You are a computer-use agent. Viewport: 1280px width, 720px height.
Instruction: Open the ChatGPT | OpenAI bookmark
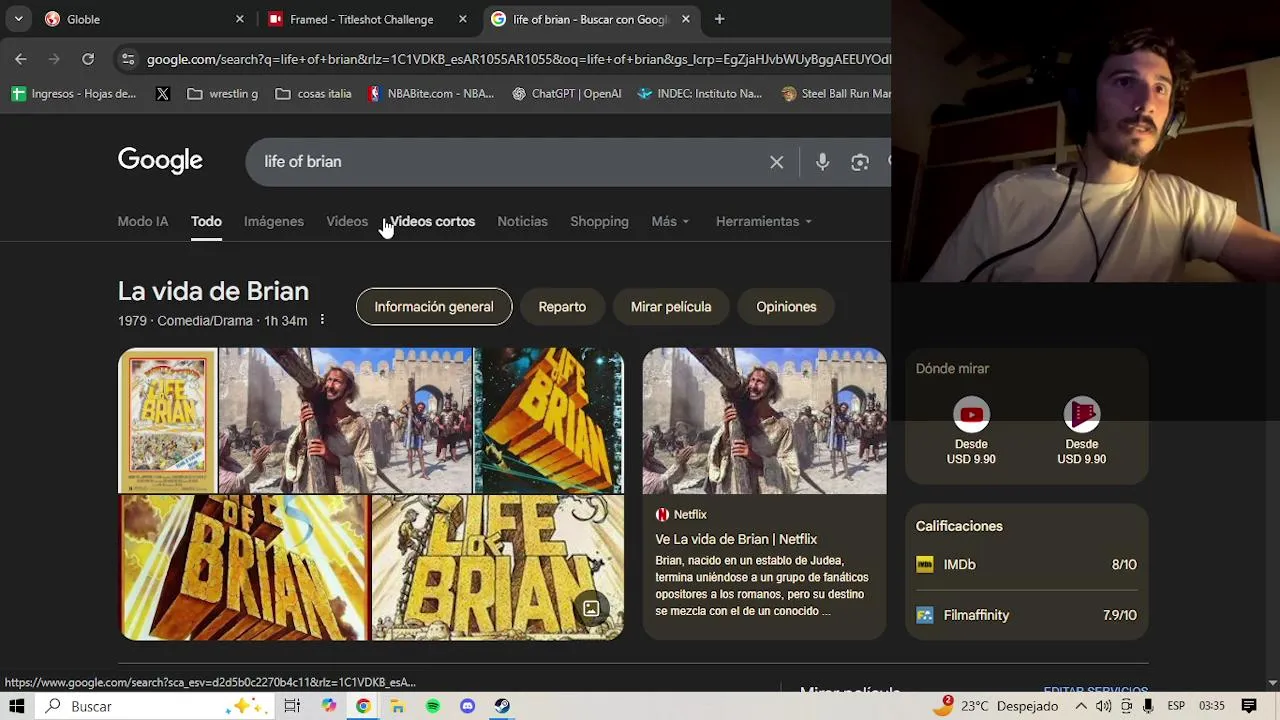coord(566,94)
